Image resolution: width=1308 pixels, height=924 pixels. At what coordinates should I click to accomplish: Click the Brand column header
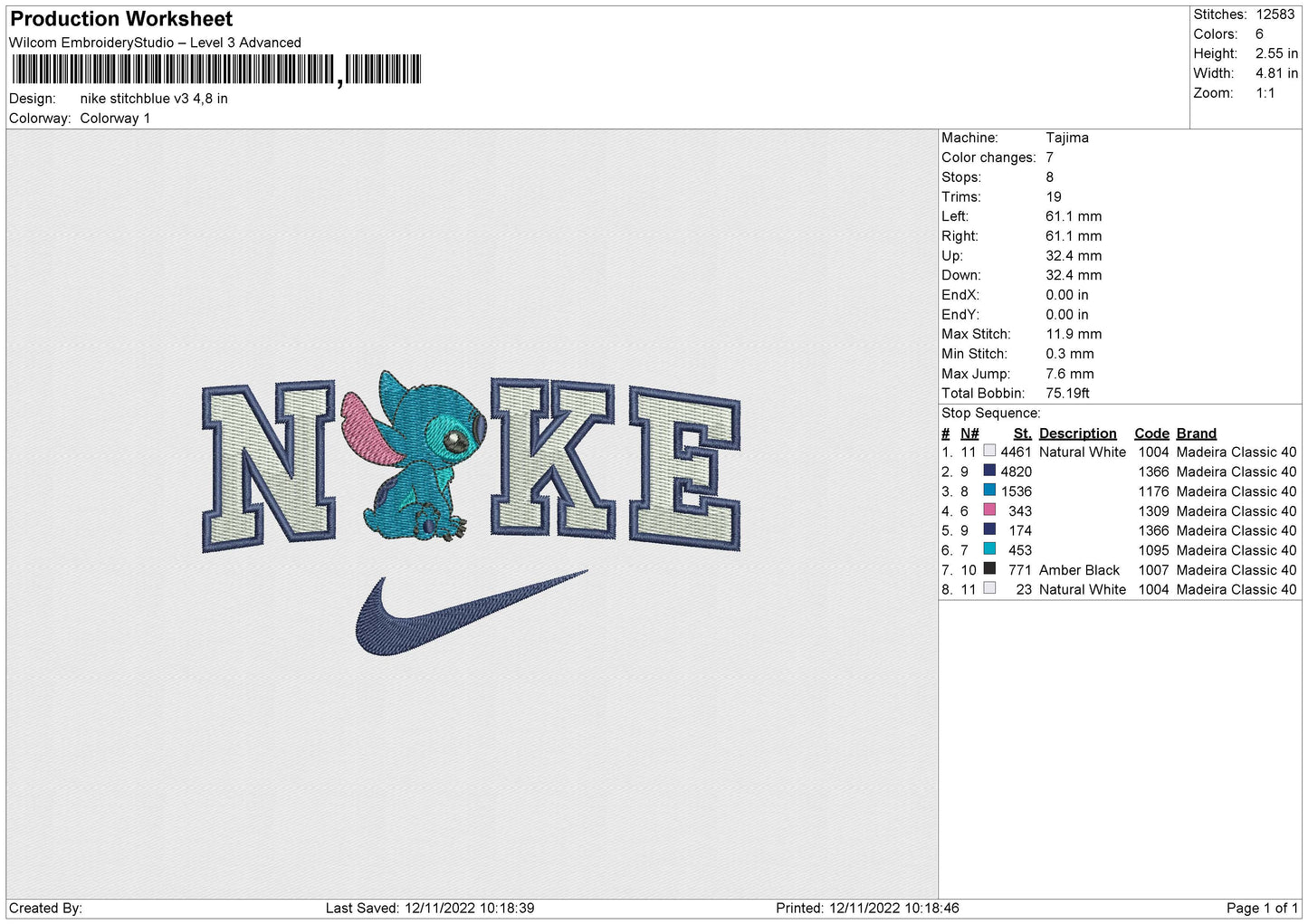[1196, 433]
